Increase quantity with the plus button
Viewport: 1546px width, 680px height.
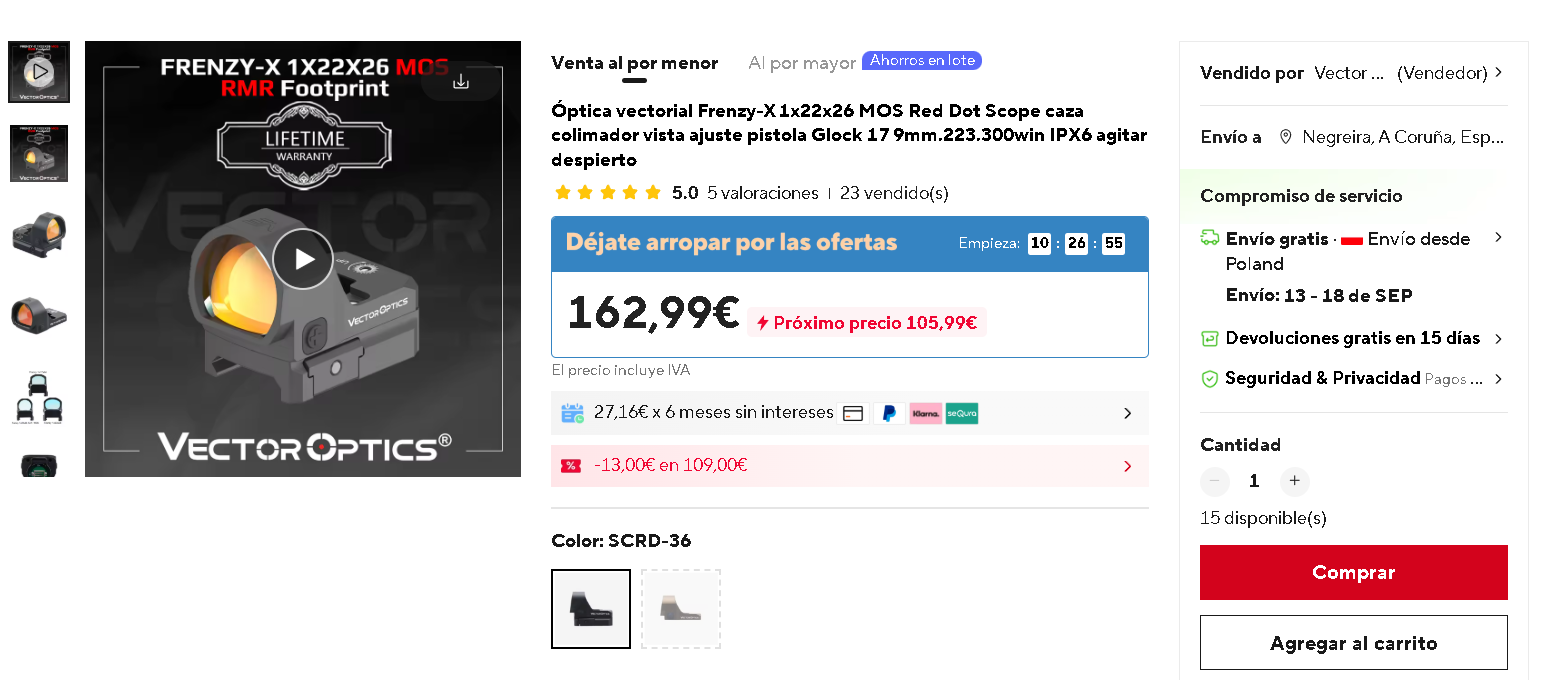(1294, 481)
